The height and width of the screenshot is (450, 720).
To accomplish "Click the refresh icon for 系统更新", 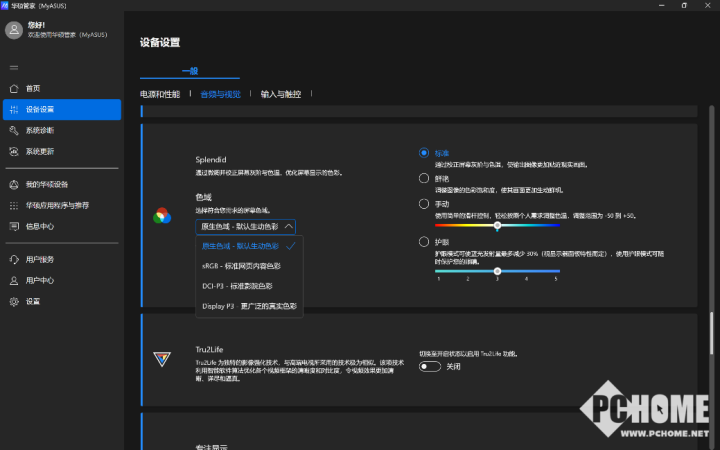I will point(14,152).
